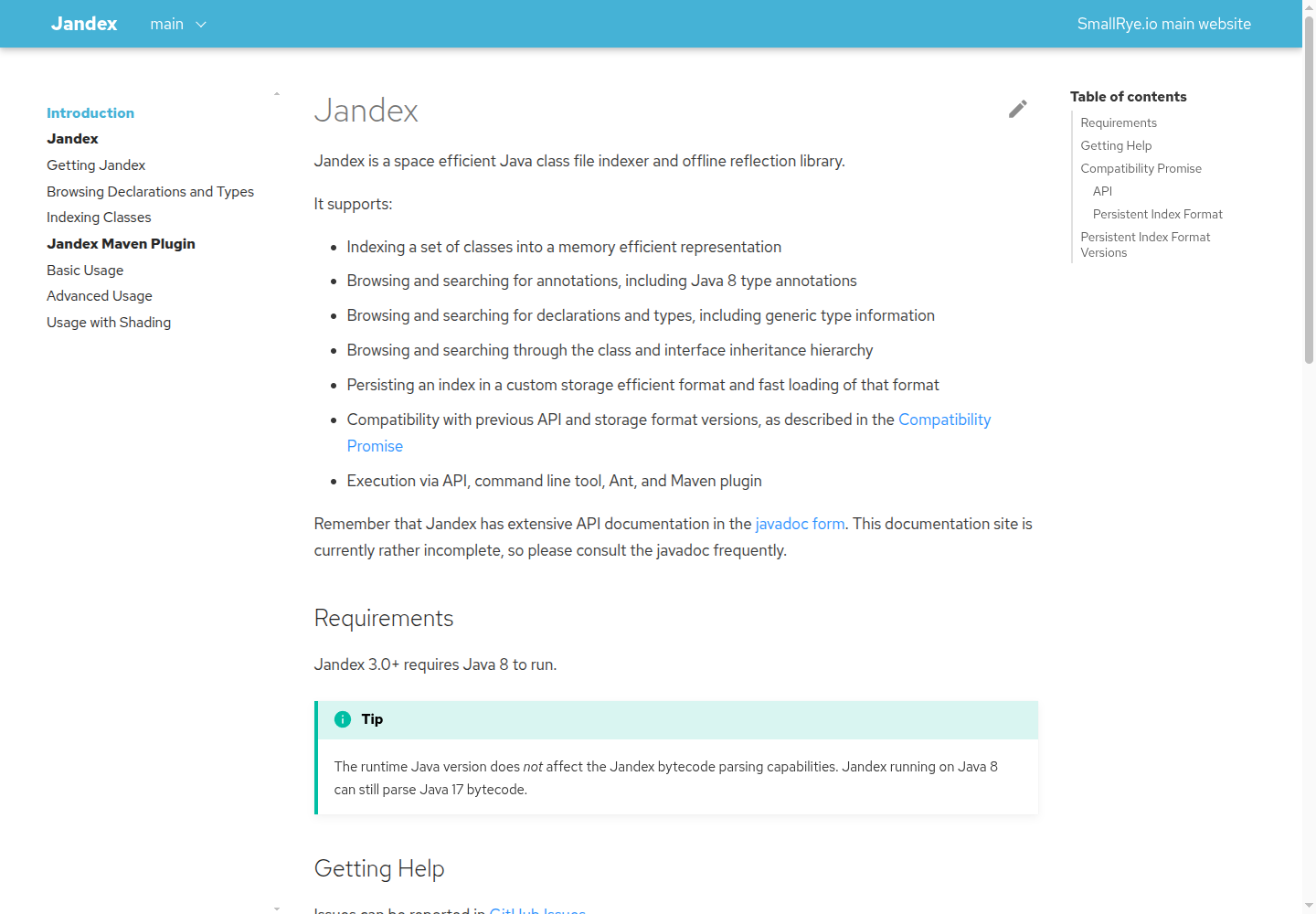This screenshot has width=1316, height=914.
Task: Click the green Tip info icon
Action: (343, 719)
